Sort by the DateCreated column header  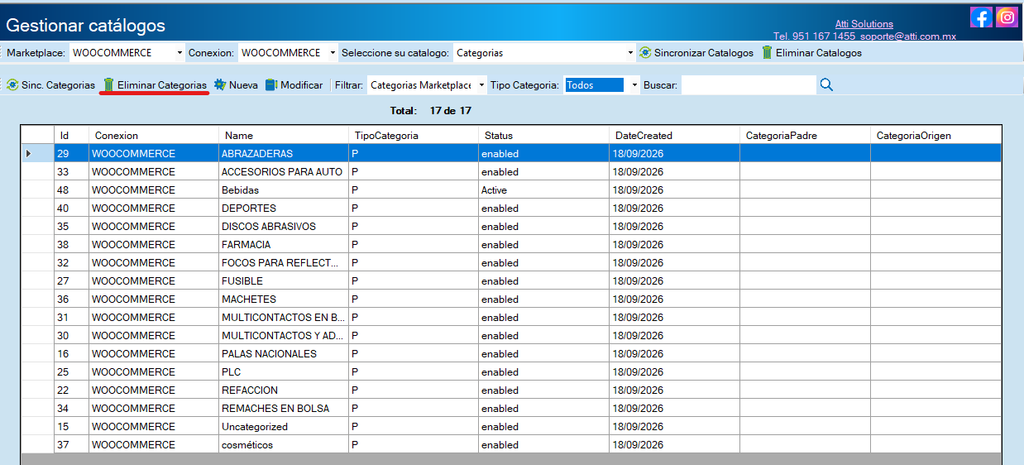[675, 135]
